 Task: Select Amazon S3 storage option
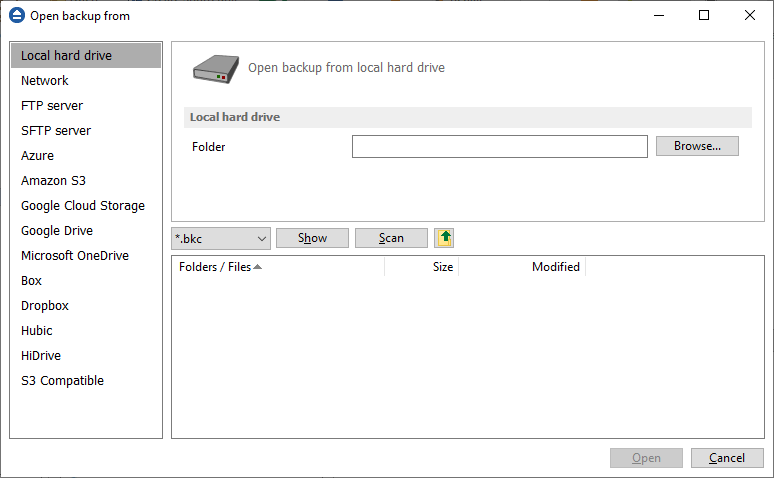tap(86, 181)
